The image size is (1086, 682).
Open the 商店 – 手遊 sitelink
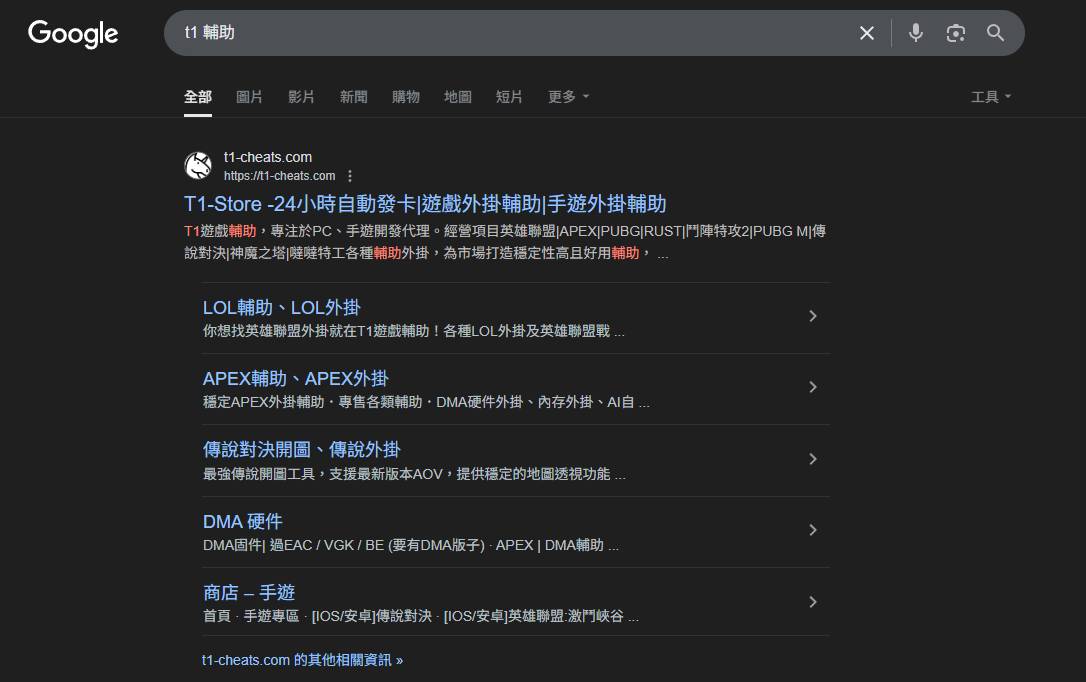click(249, 593)
